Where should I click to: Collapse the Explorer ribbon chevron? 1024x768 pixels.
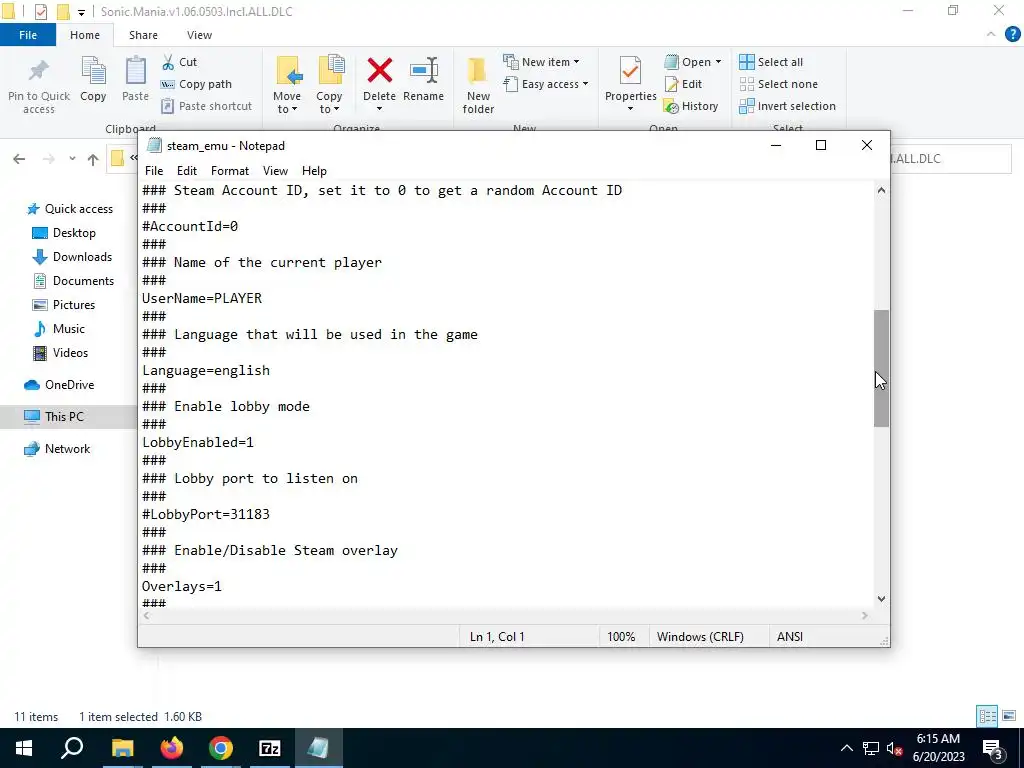(x=991, y=35)
